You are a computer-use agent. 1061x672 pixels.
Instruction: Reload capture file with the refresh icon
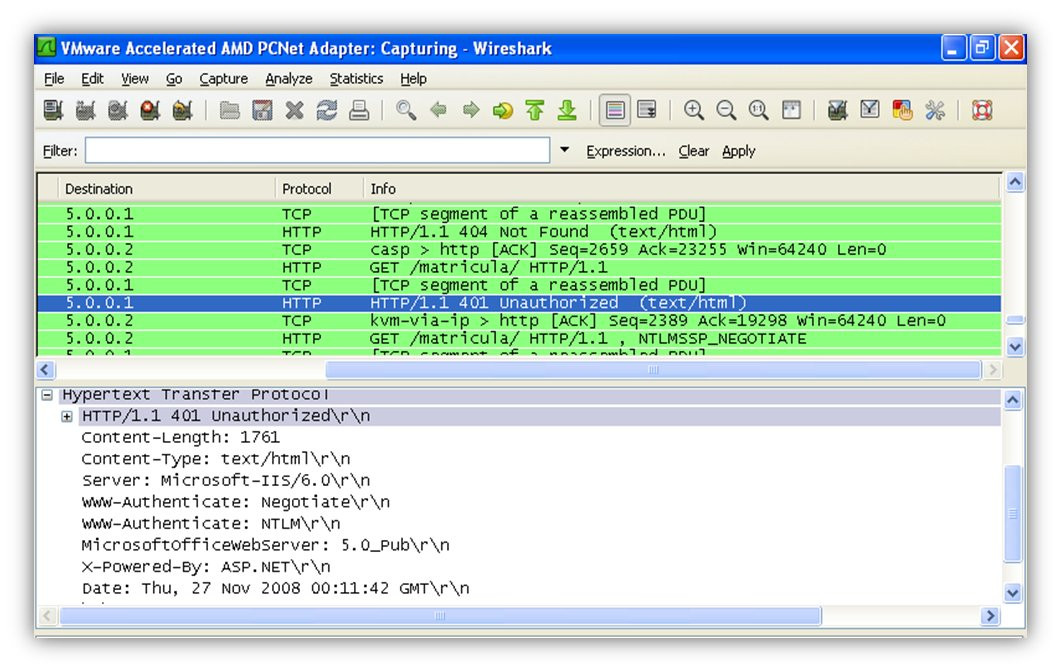(327, 110)
